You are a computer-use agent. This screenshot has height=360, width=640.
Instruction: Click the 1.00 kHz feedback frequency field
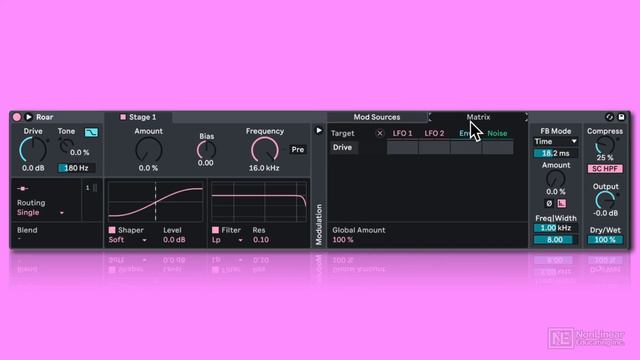[556, 228]
